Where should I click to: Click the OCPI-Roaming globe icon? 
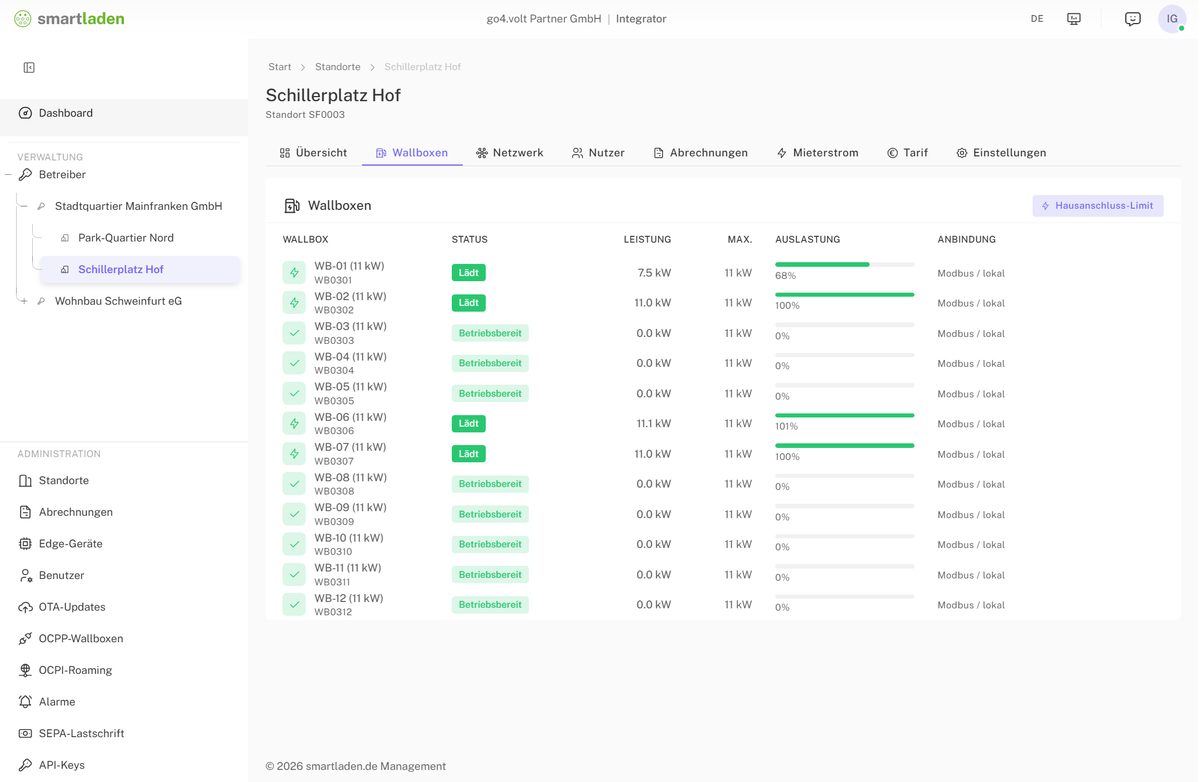(25, 670)
